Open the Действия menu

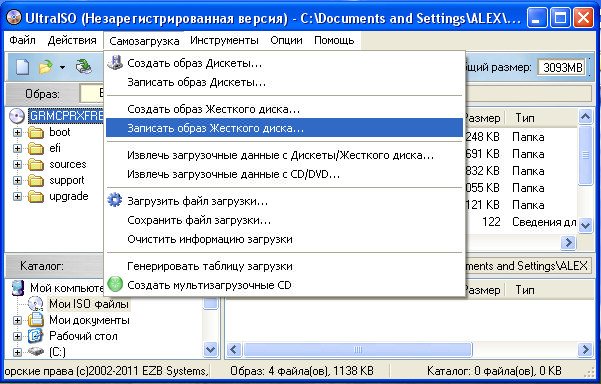tap(72, 40)
